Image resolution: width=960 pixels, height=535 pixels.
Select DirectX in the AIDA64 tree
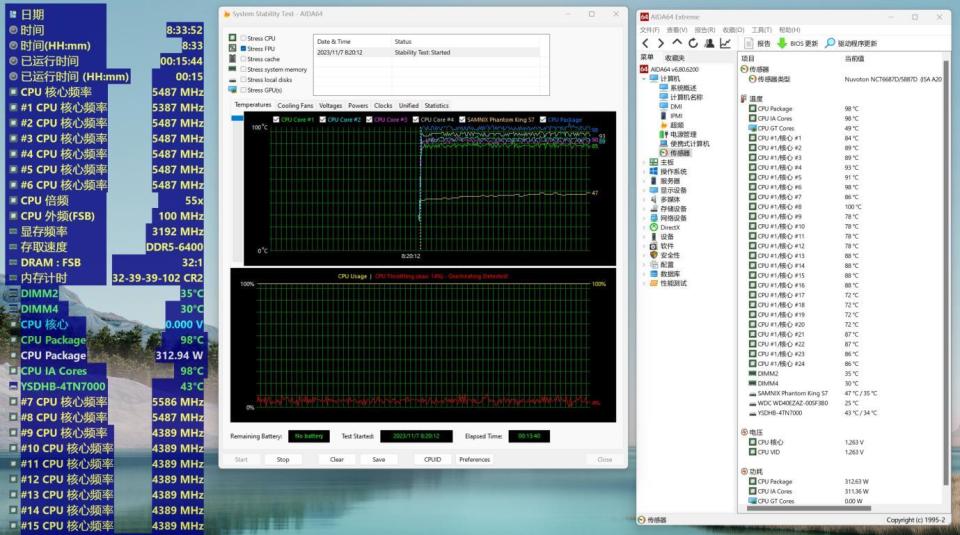(x=670, y=227)
